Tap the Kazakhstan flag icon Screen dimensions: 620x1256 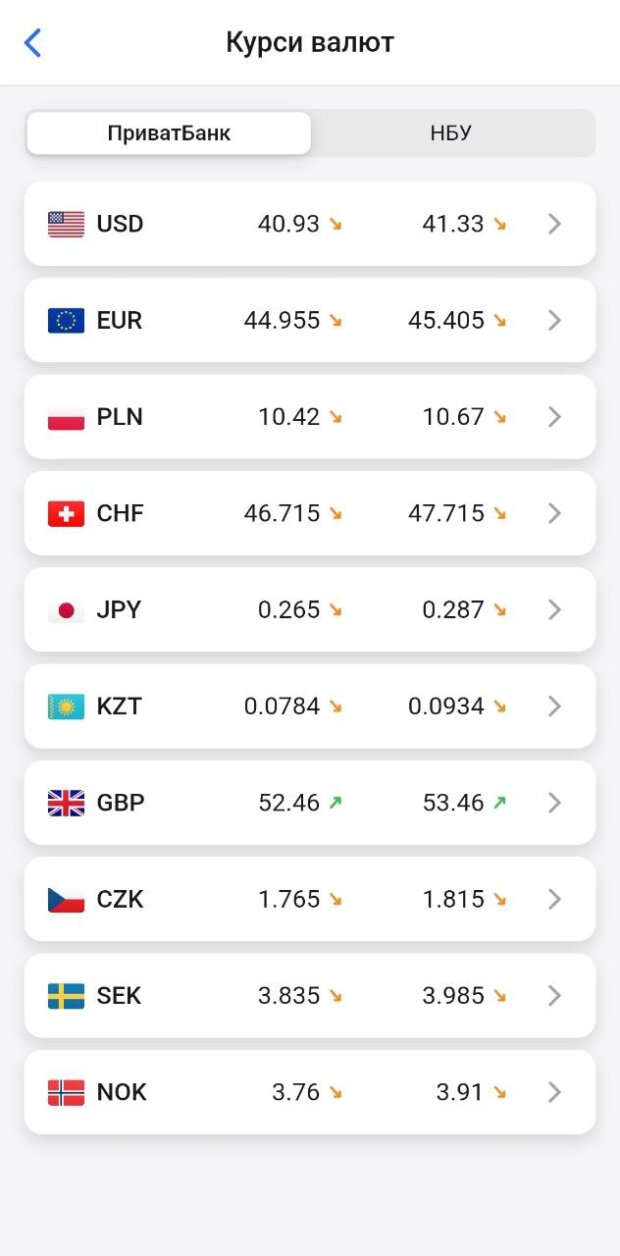[66, 707]
